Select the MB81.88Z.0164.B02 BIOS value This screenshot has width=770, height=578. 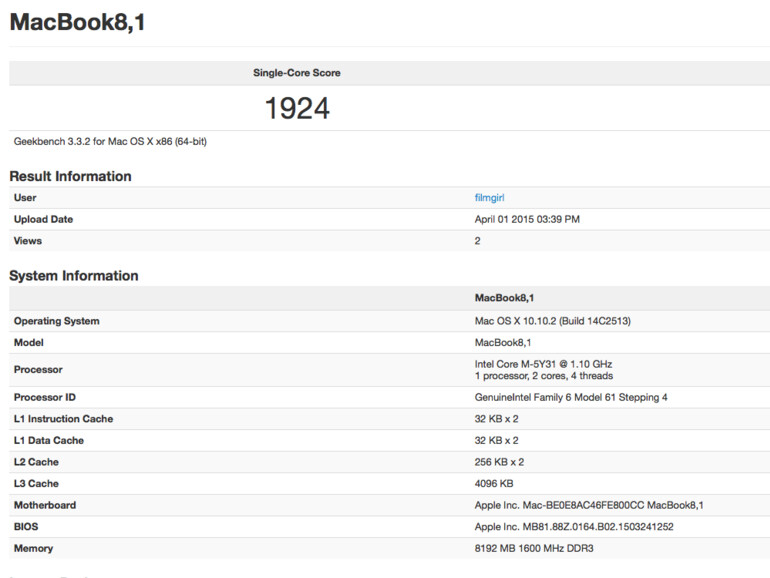pos(574,527)
